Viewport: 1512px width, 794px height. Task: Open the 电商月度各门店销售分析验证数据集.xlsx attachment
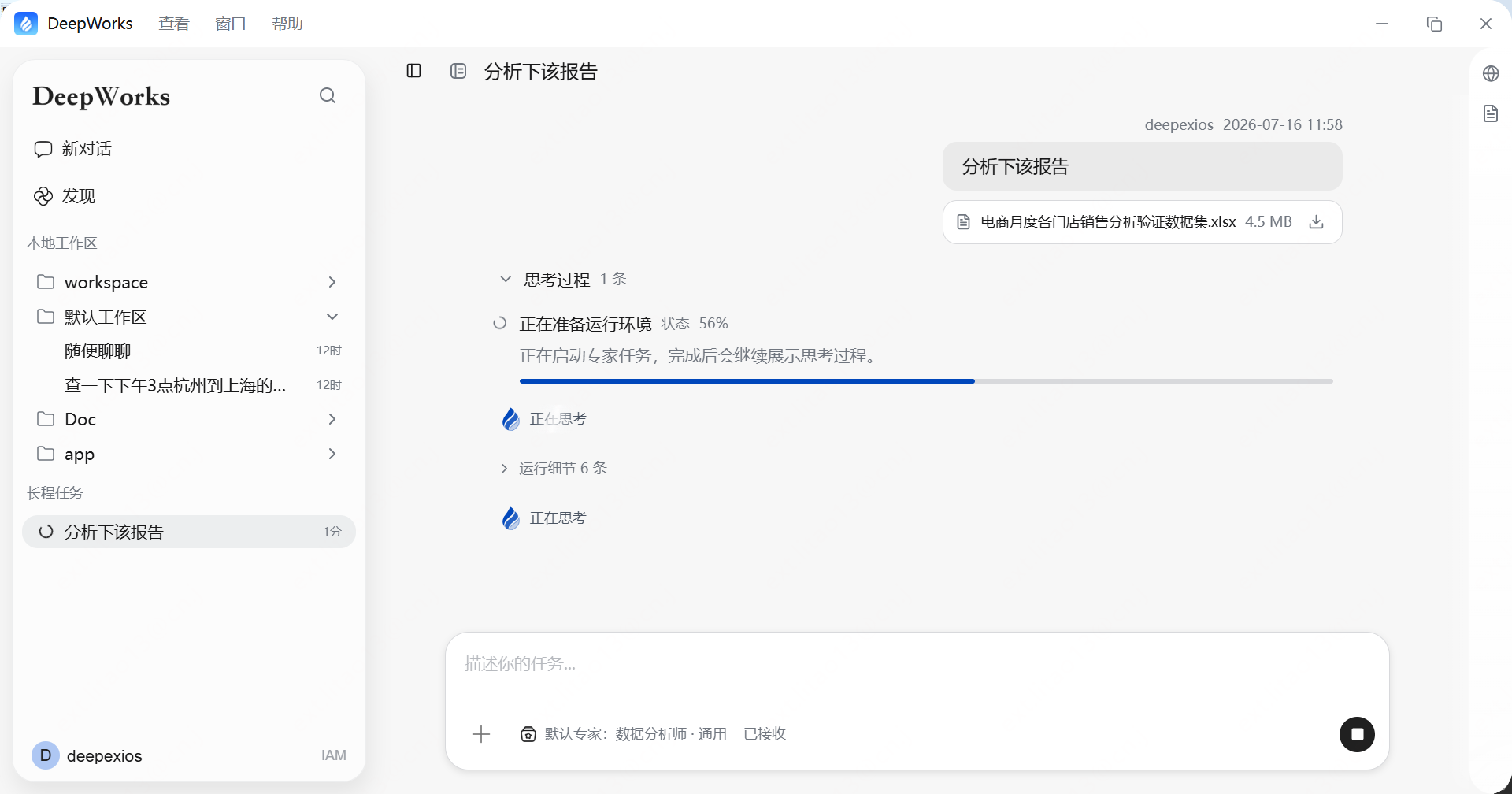(1142, 222)
